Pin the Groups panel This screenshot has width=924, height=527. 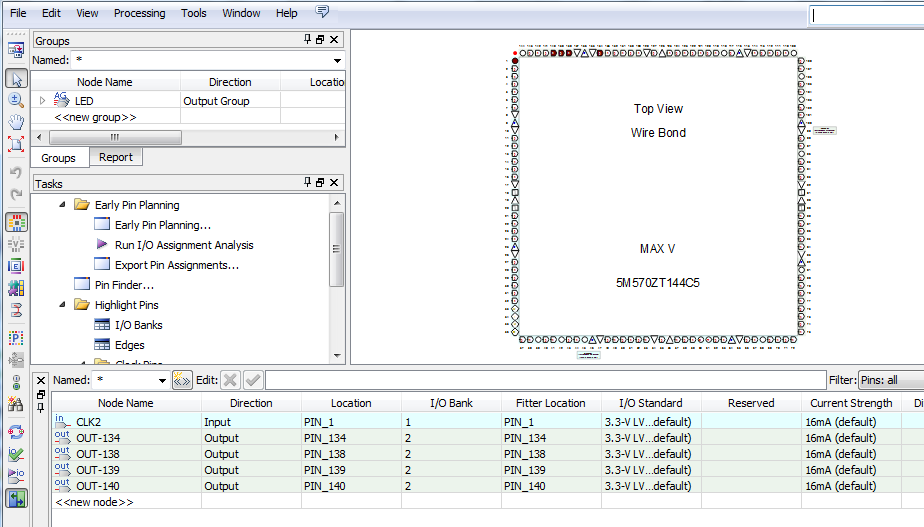[308, 39]
